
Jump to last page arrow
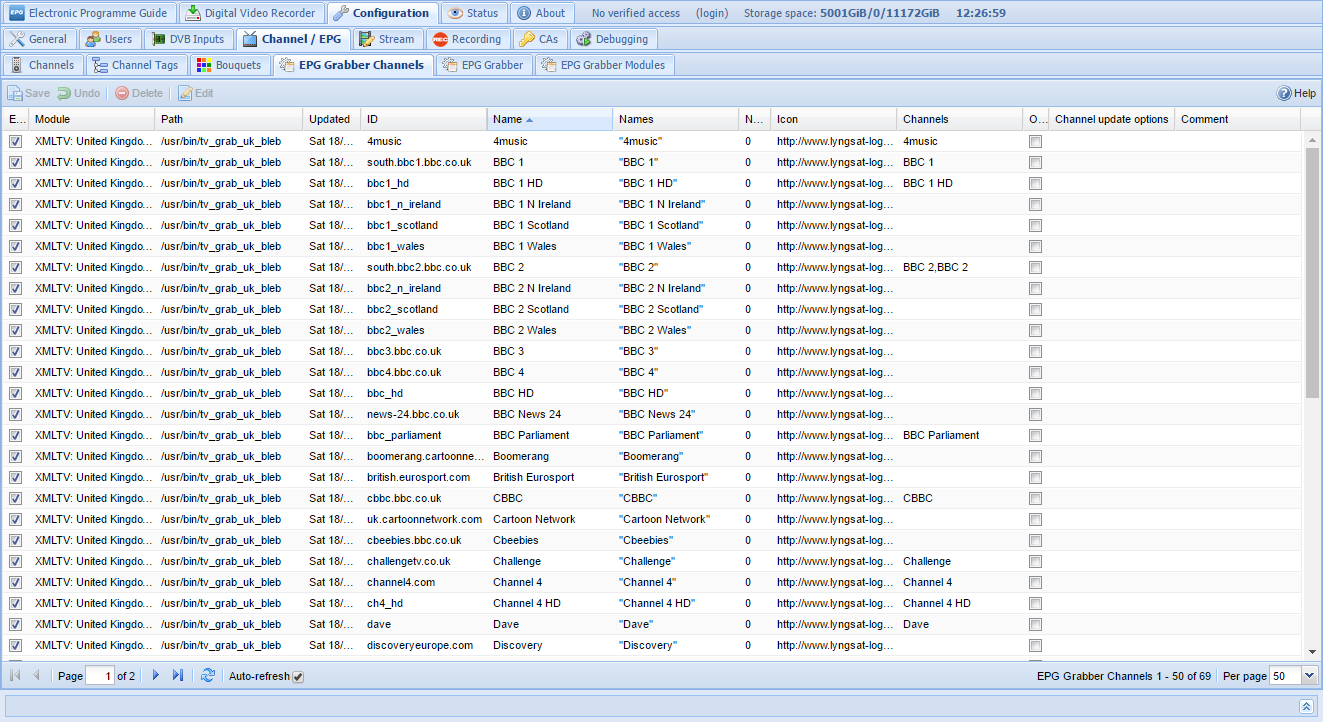(x=178, y=676)
